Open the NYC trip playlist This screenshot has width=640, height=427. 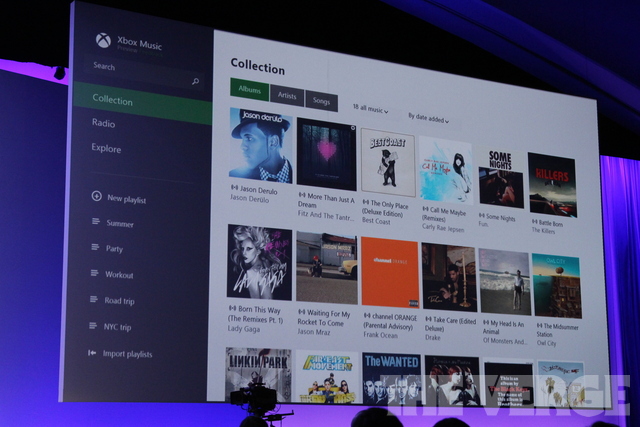119,327
